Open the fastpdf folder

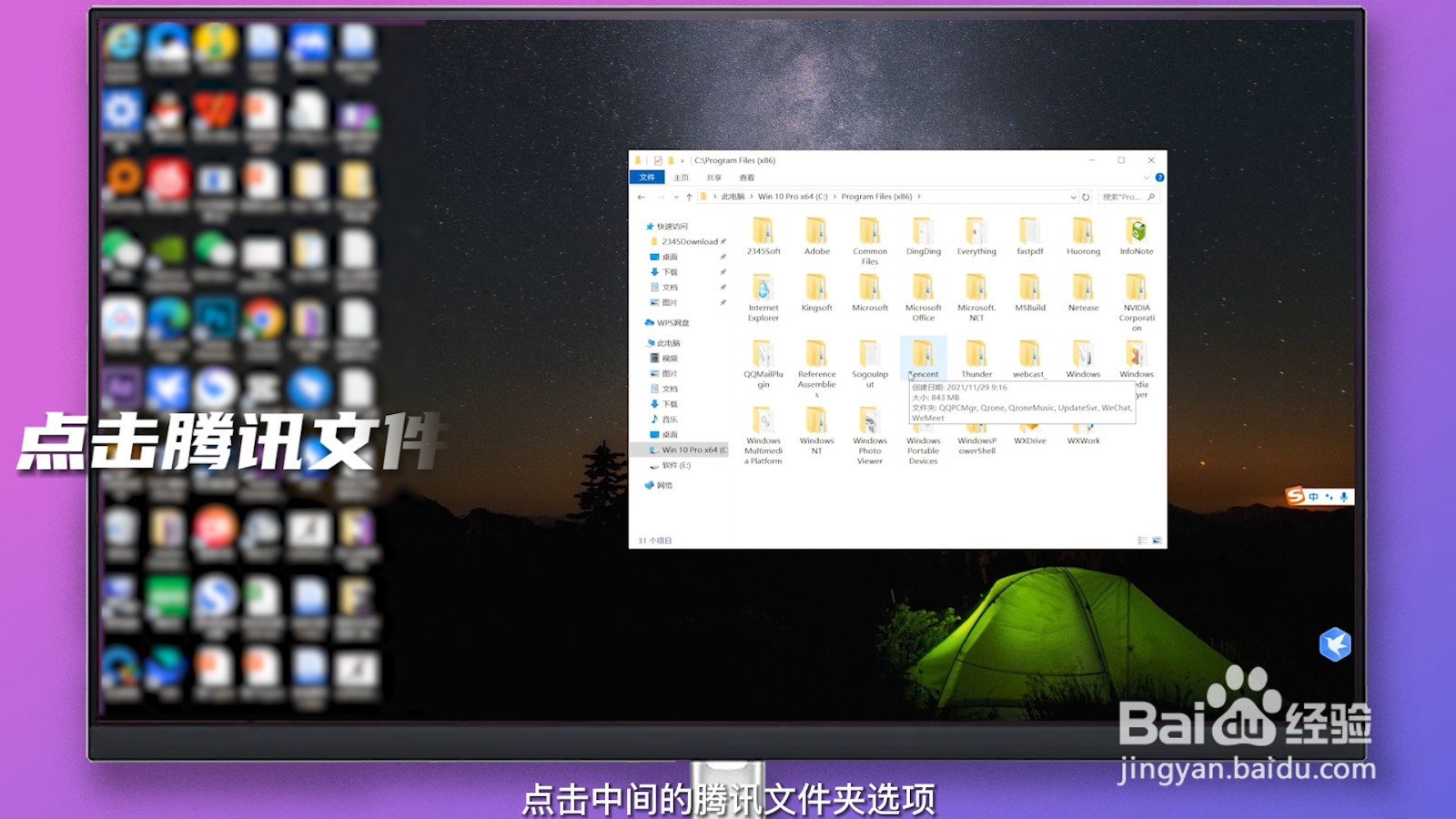click(x=1030, y=237)
